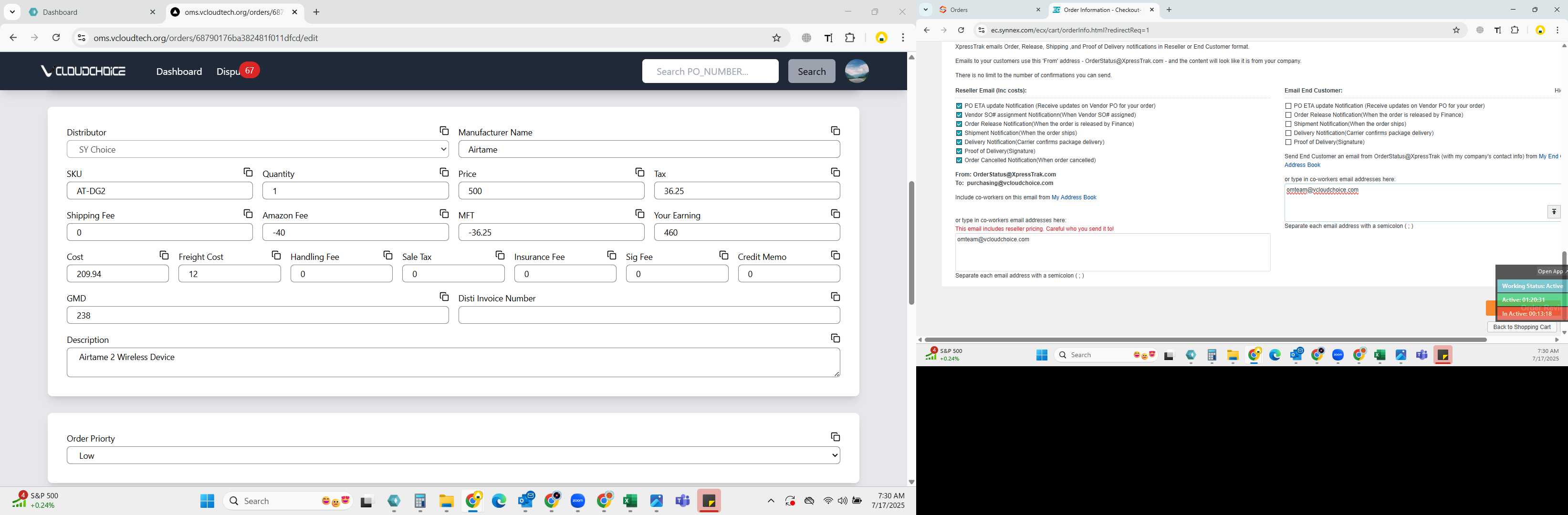This screenshot has width=1568, height=515.
Task: Copy the Handling Fee value
Action: [388, 255]
